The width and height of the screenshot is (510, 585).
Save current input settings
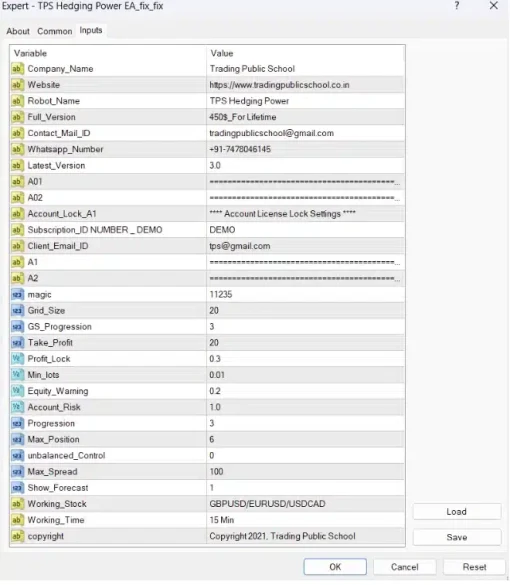tap(457, 537)
